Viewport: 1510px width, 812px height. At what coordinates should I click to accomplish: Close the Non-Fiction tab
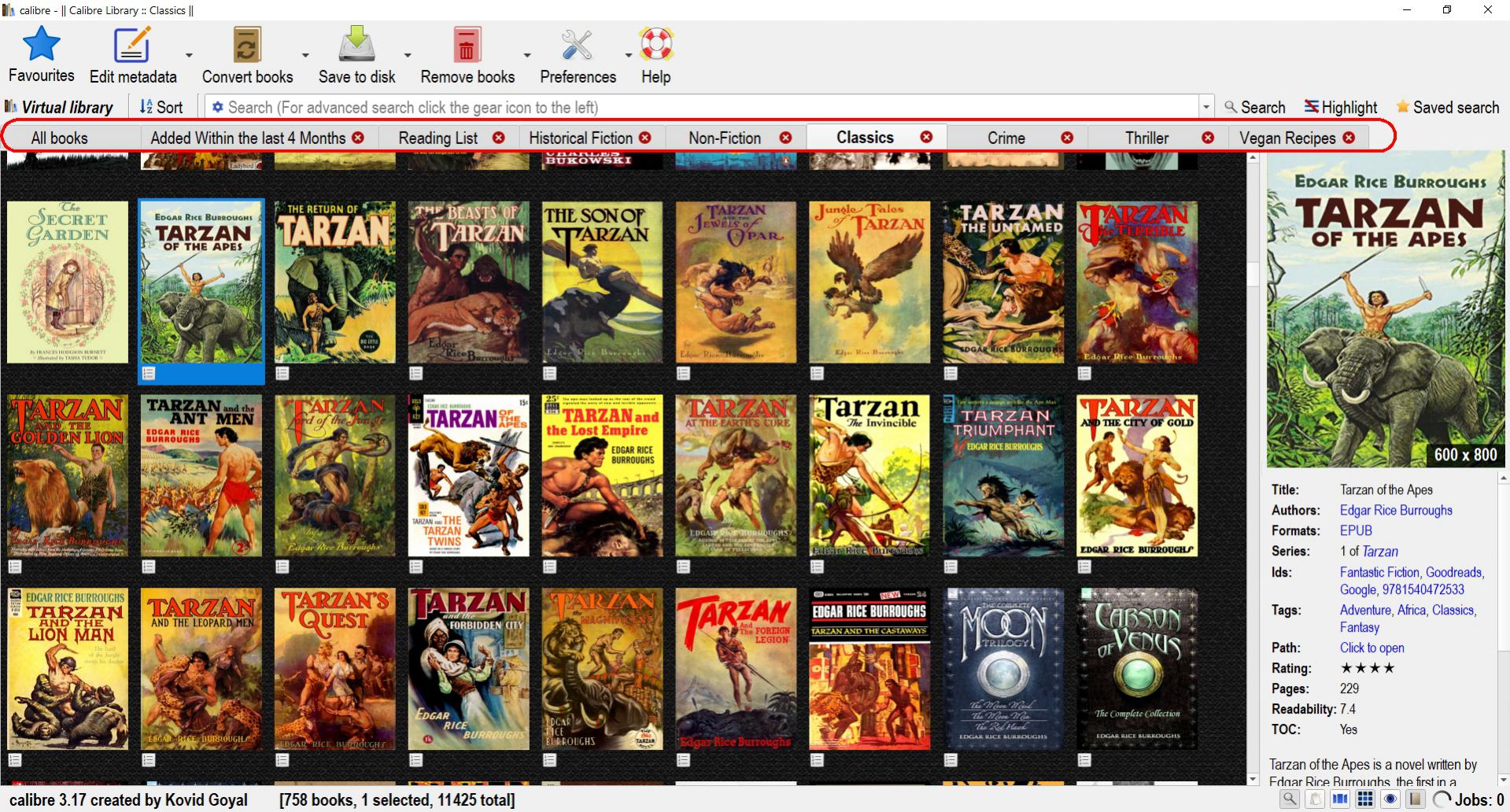click(785, 138)
